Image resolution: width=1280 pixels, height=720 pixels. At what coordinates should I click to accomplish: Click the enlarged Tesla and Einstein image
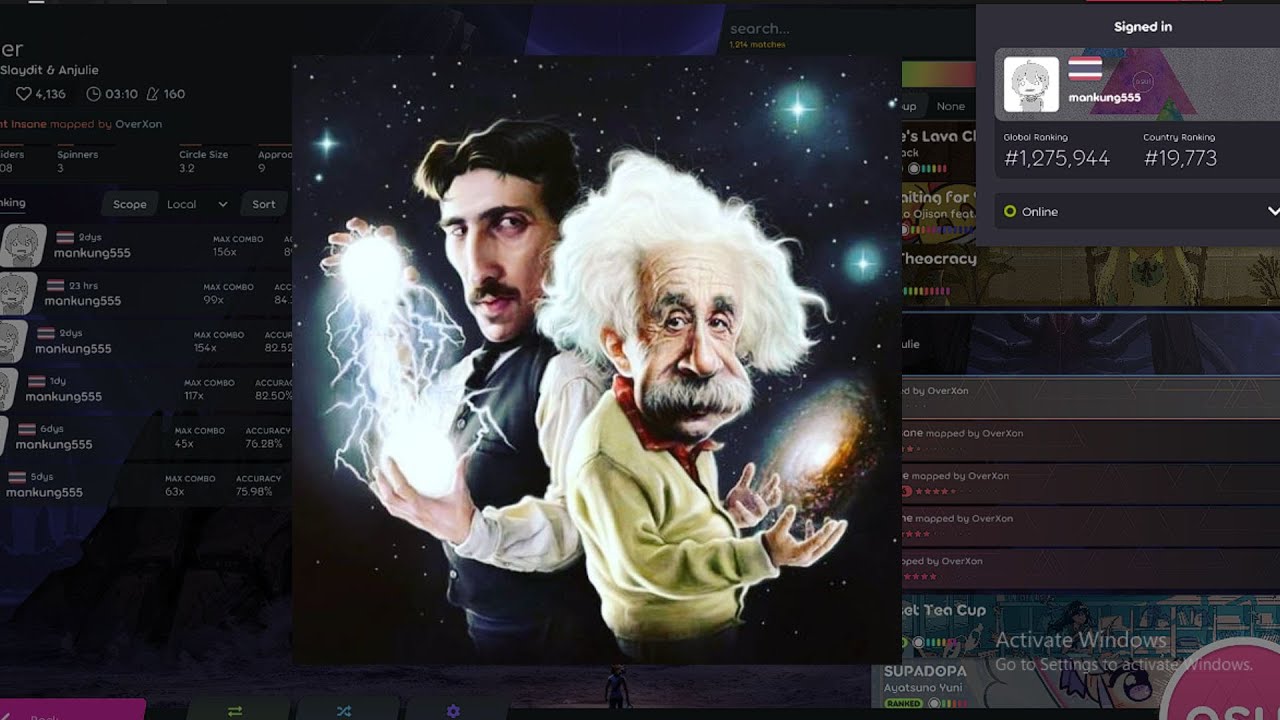(x=597, y=360)
